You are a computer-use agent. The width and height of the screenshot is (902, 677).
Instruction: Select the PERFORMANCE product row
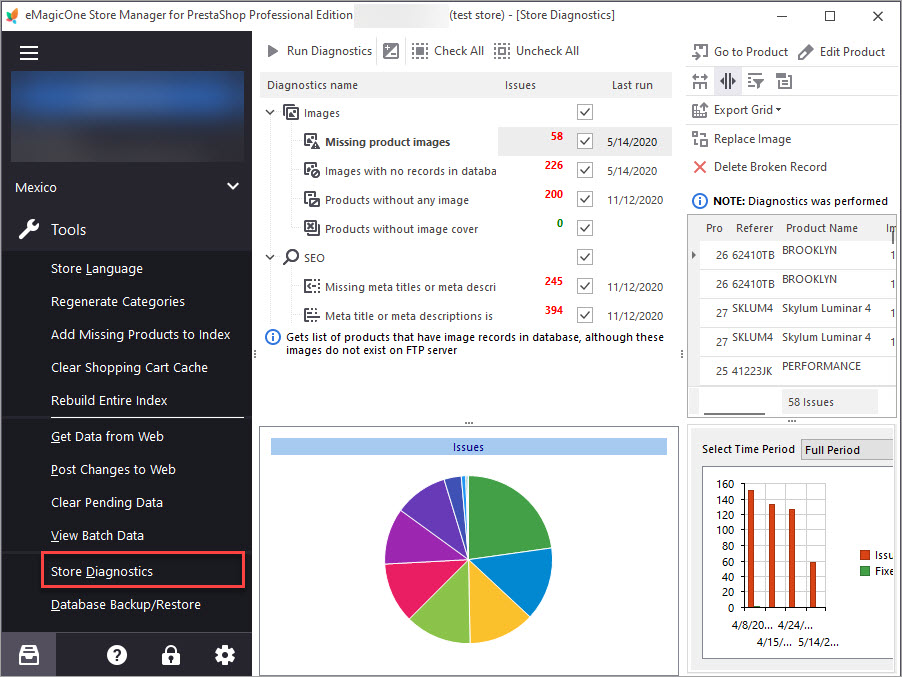(797, 370)
